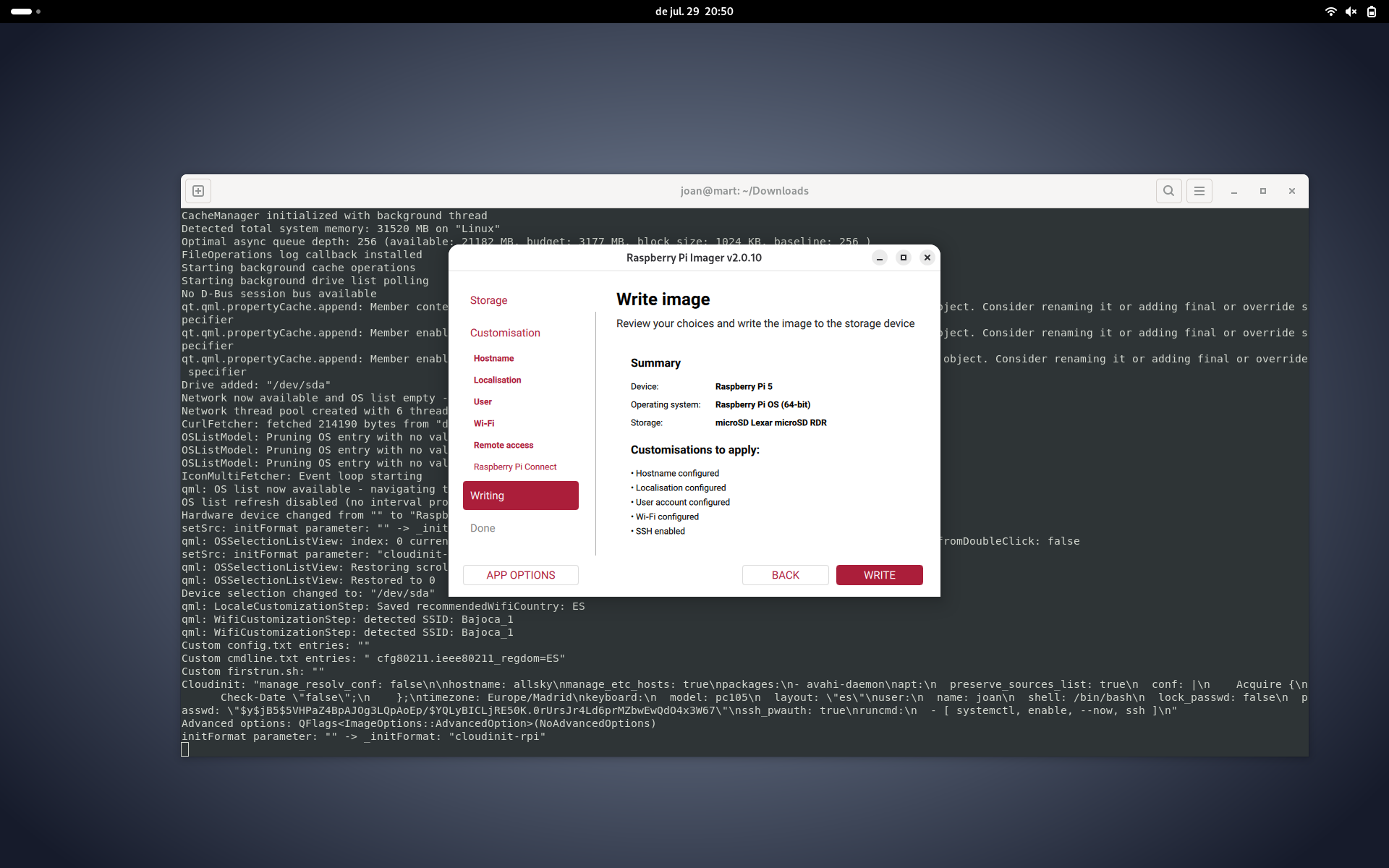Open Remote access customisation step
The image size is (1389, 868).
504,445
